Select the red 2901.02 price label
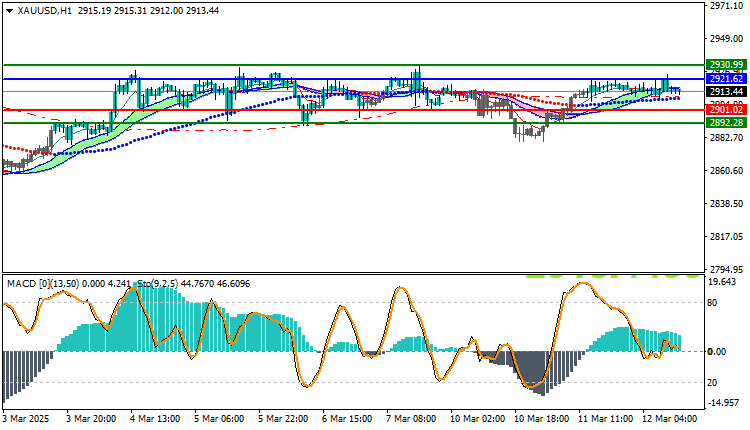Screen dimensions: 750x430 click(727, 110)
